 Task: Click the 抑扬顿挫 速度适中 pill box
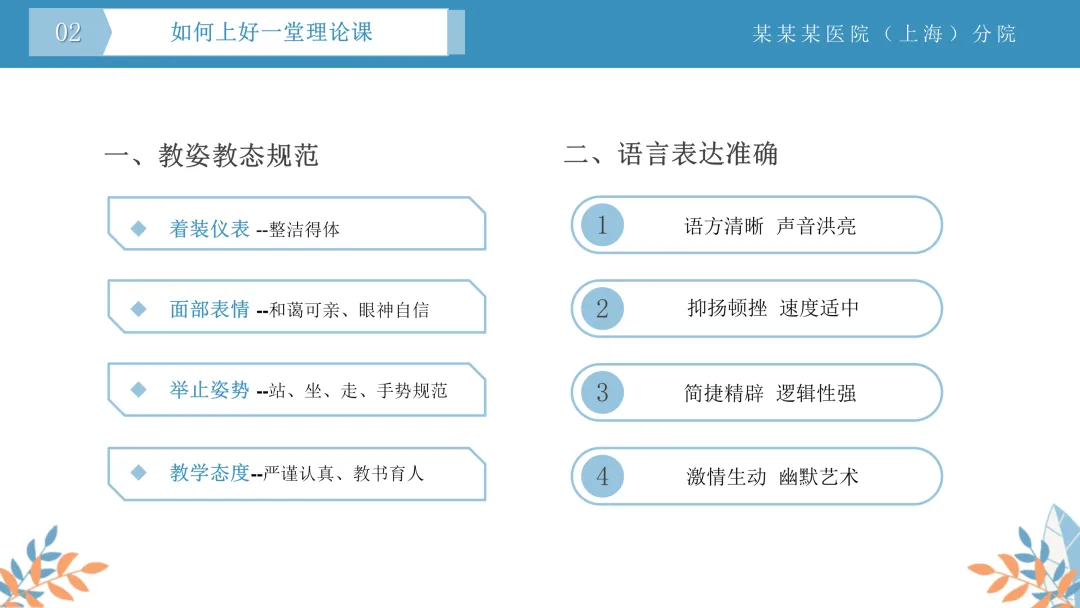click(756, 308)
